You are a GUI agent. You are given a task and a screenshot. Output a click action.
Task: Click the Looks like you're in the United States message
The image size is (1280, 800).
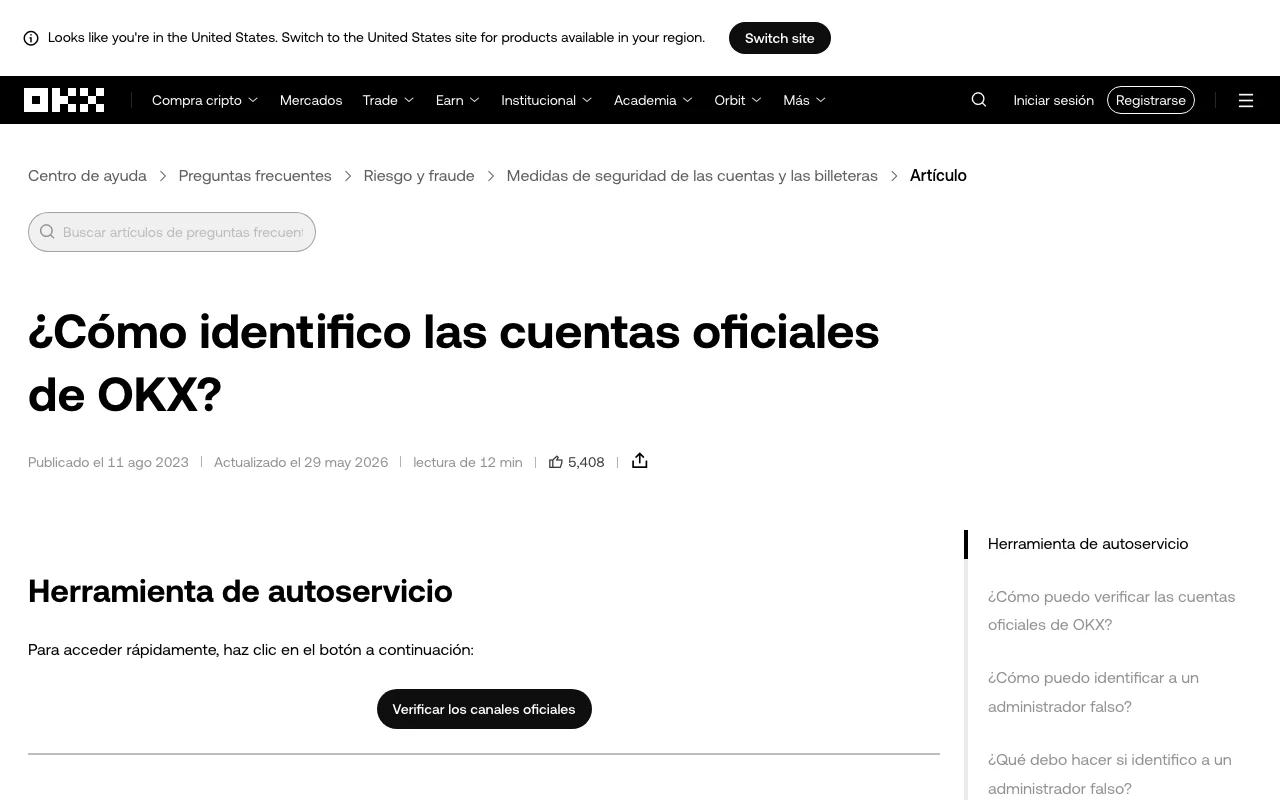point(376,38)
